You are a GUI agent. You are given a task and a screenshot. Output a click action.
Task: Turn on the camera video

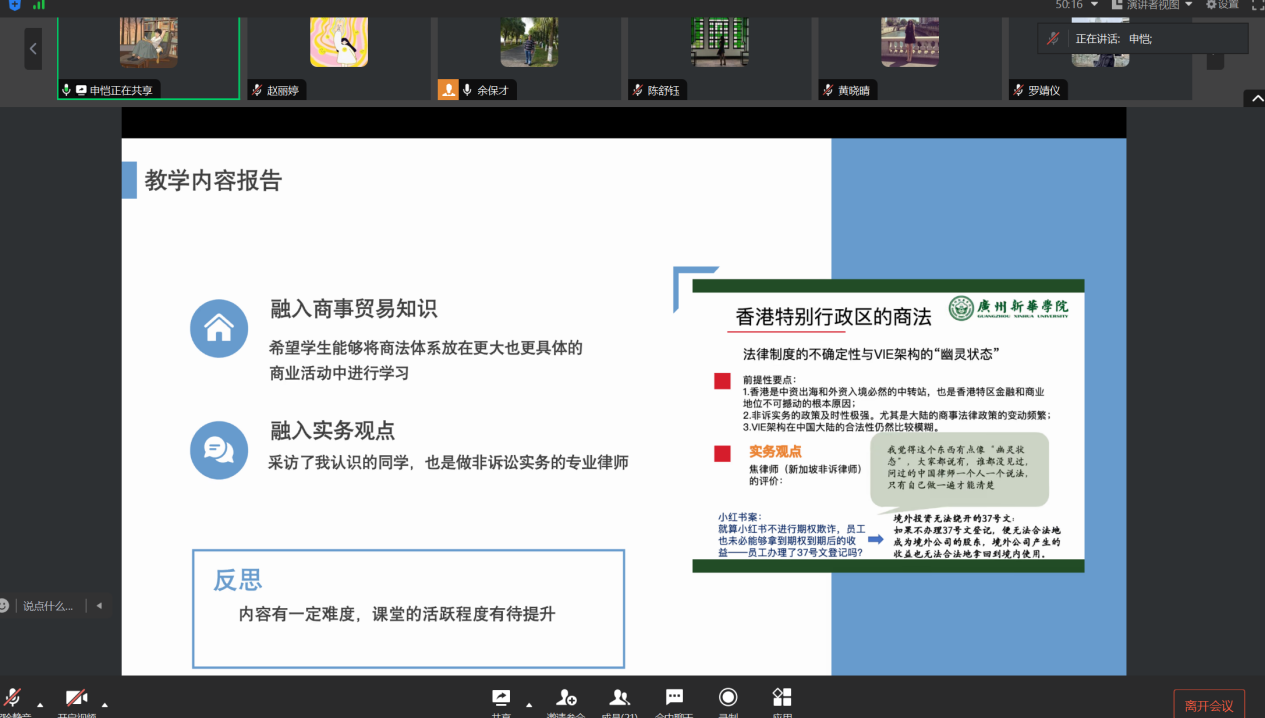[x=77, y=699]
